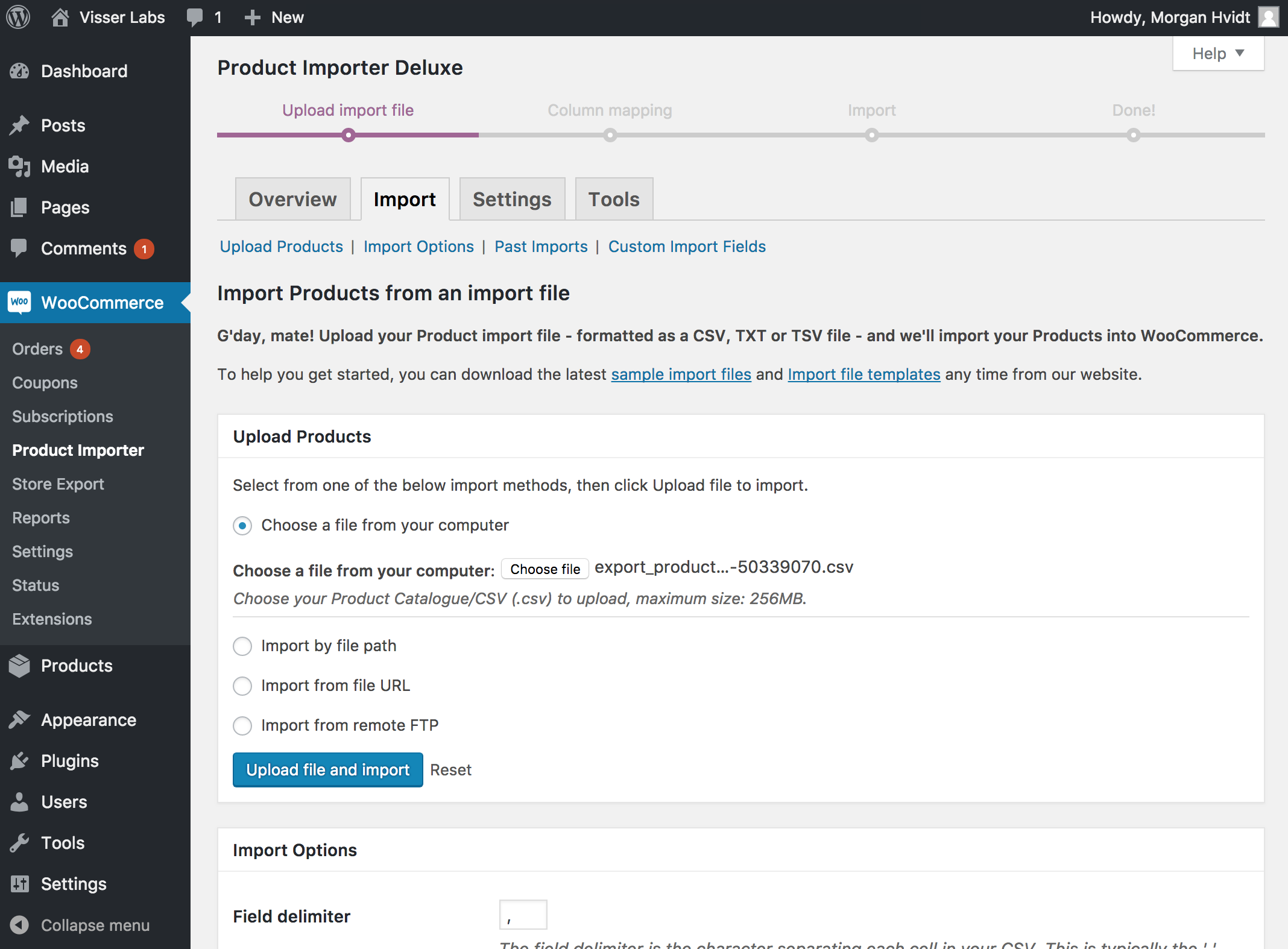1288x949 pixels.
Task: Click the selected file name export_product…-50339070.csv
Action: [724, 567]
